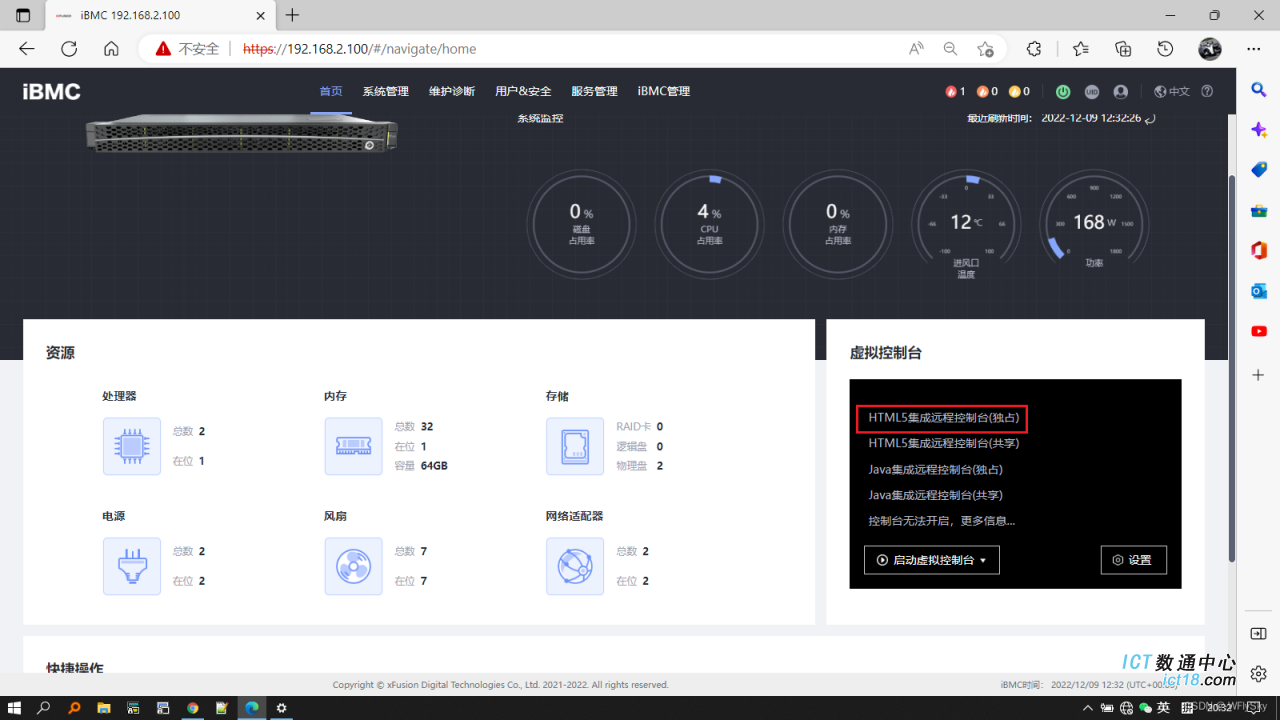1280x720 pixels.
Task: Add a sidebar app with plus icon
Action: [x=1259, y=375]
